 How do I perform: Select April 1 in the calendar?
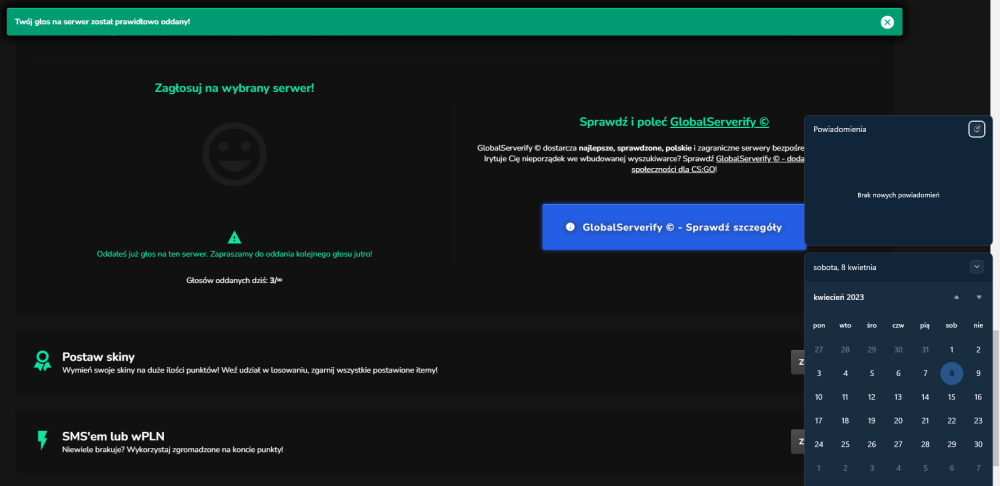952,350
